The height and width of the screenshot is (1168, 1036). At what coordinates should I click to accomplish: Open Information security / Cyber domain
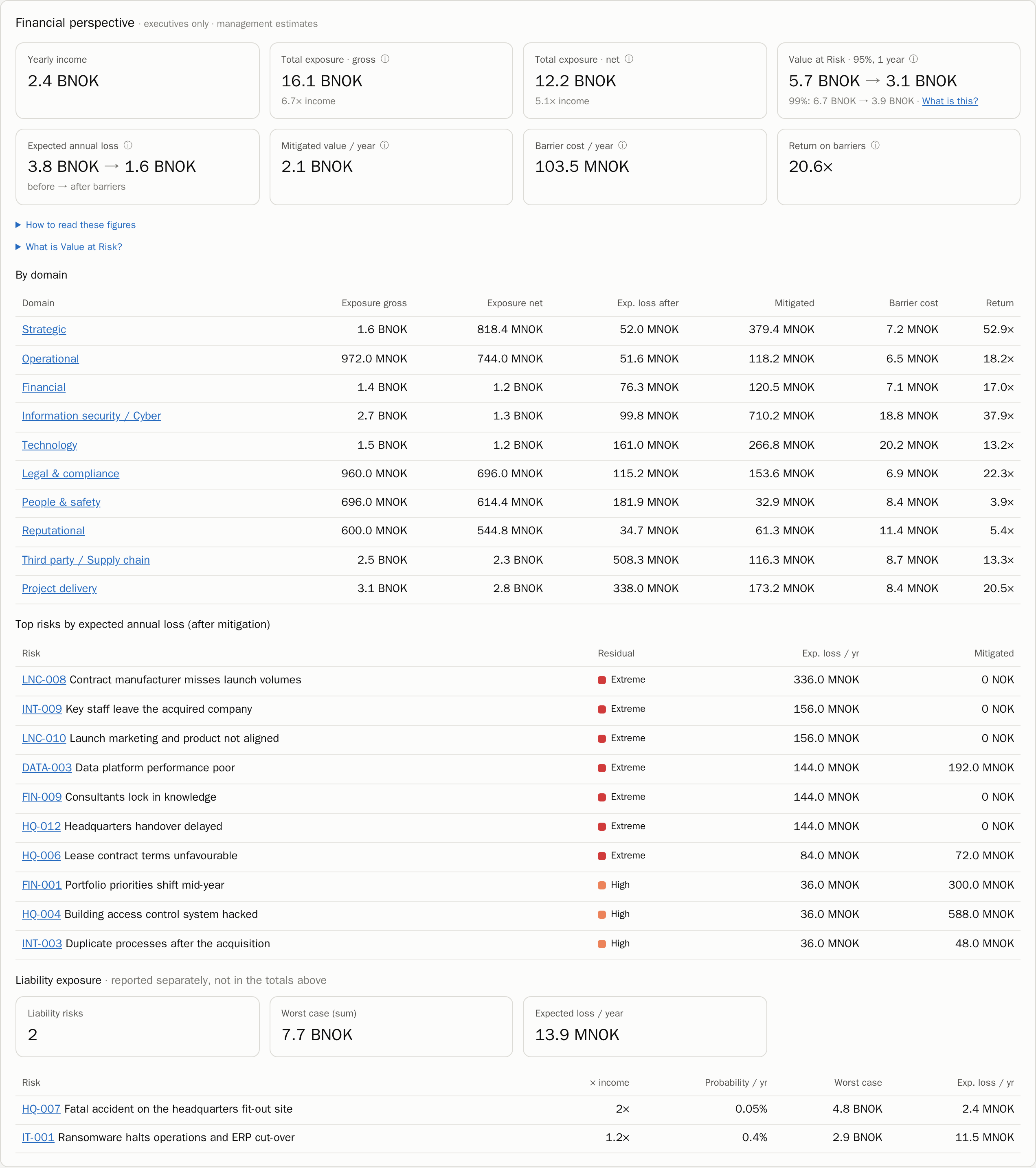click(92, 415)
